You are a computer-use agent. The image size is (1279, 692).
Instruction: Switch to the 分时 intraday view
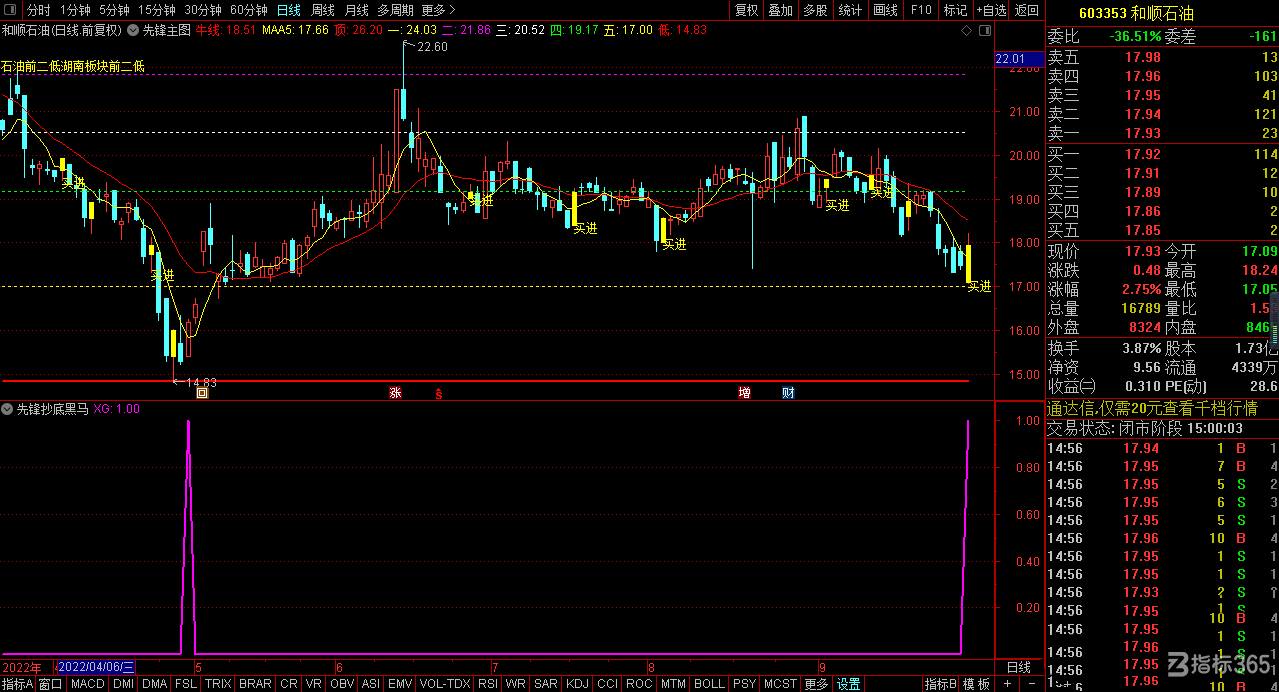pyautogui.click(x=37, y=10)
